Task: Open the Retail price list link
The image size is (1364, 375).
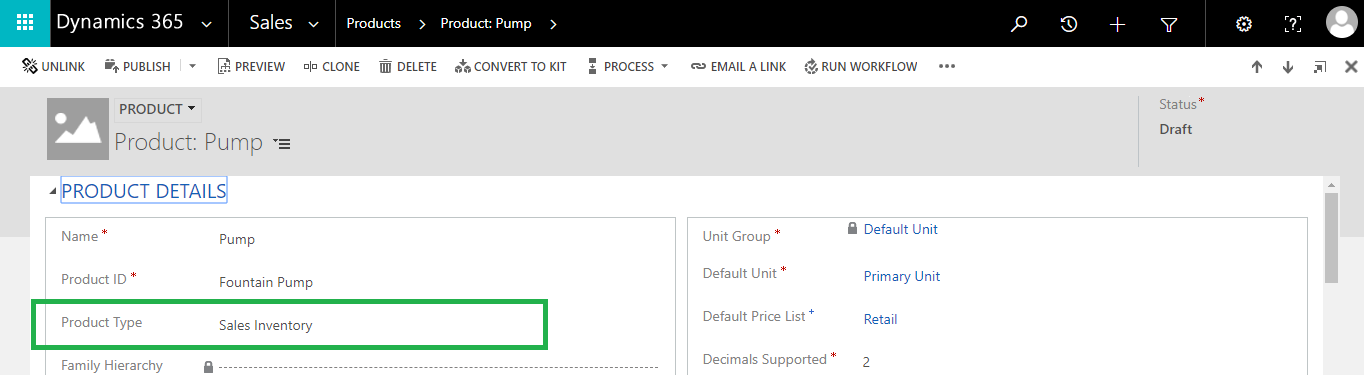Action: (880, 319)
